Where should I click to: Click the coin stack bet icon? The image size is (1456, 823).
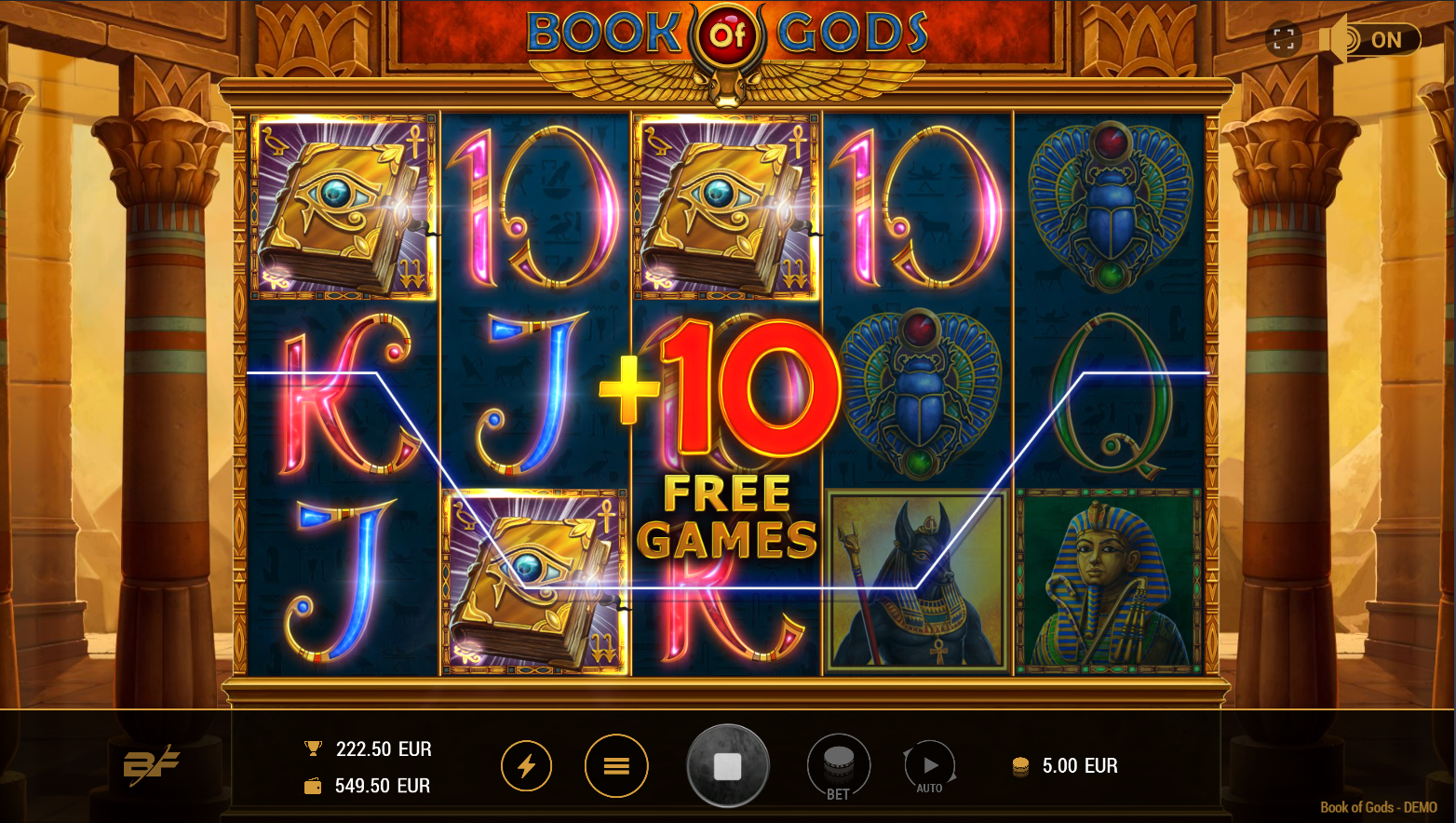point(1020,766)
